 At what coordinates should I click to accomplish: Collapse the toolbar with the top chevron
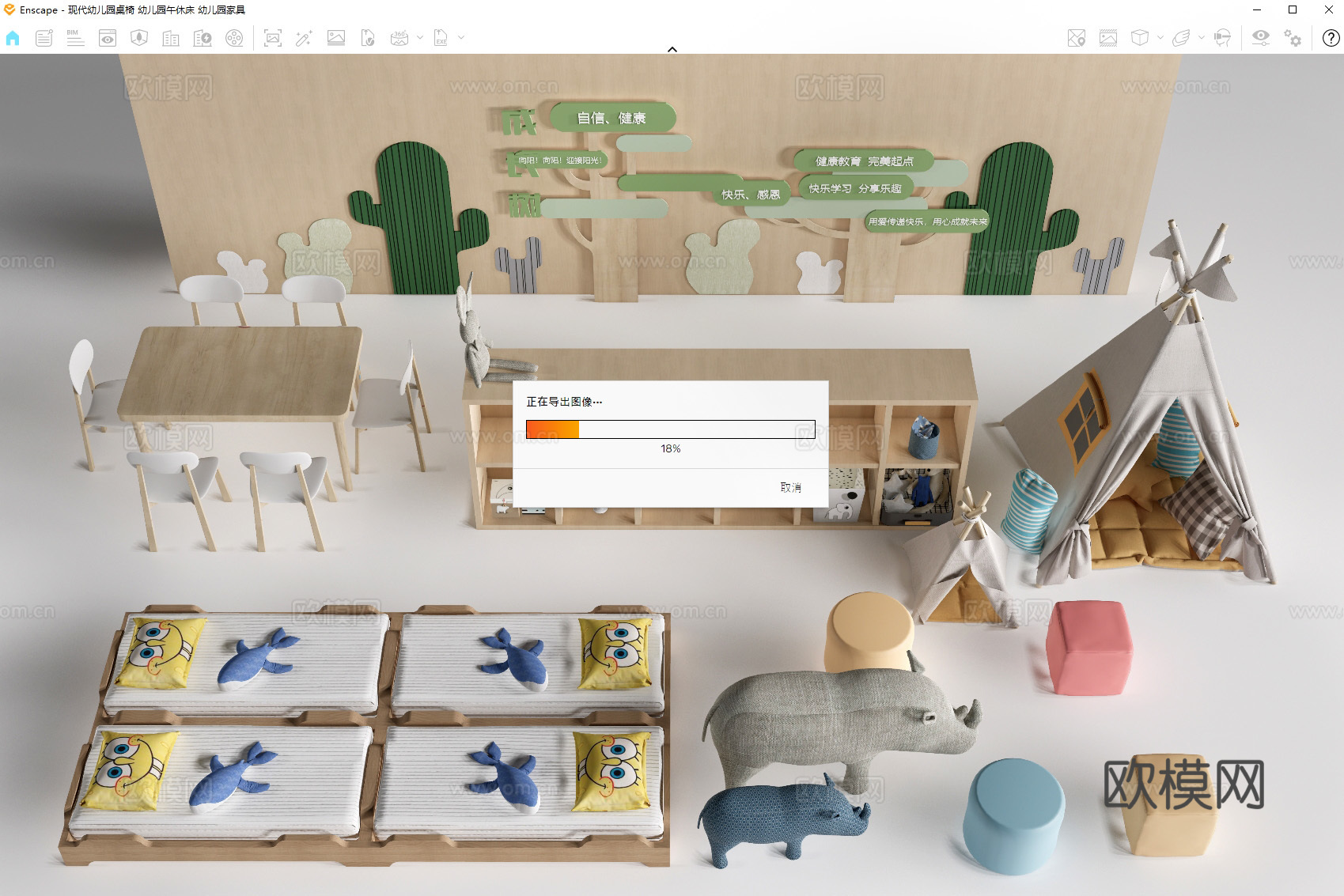click(x=672, y=49)
